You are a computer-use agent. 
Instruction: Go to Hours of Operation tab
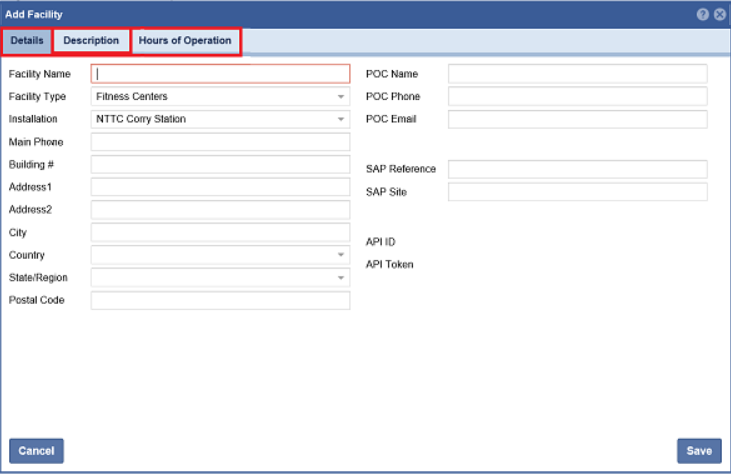[x=185, y=41]
